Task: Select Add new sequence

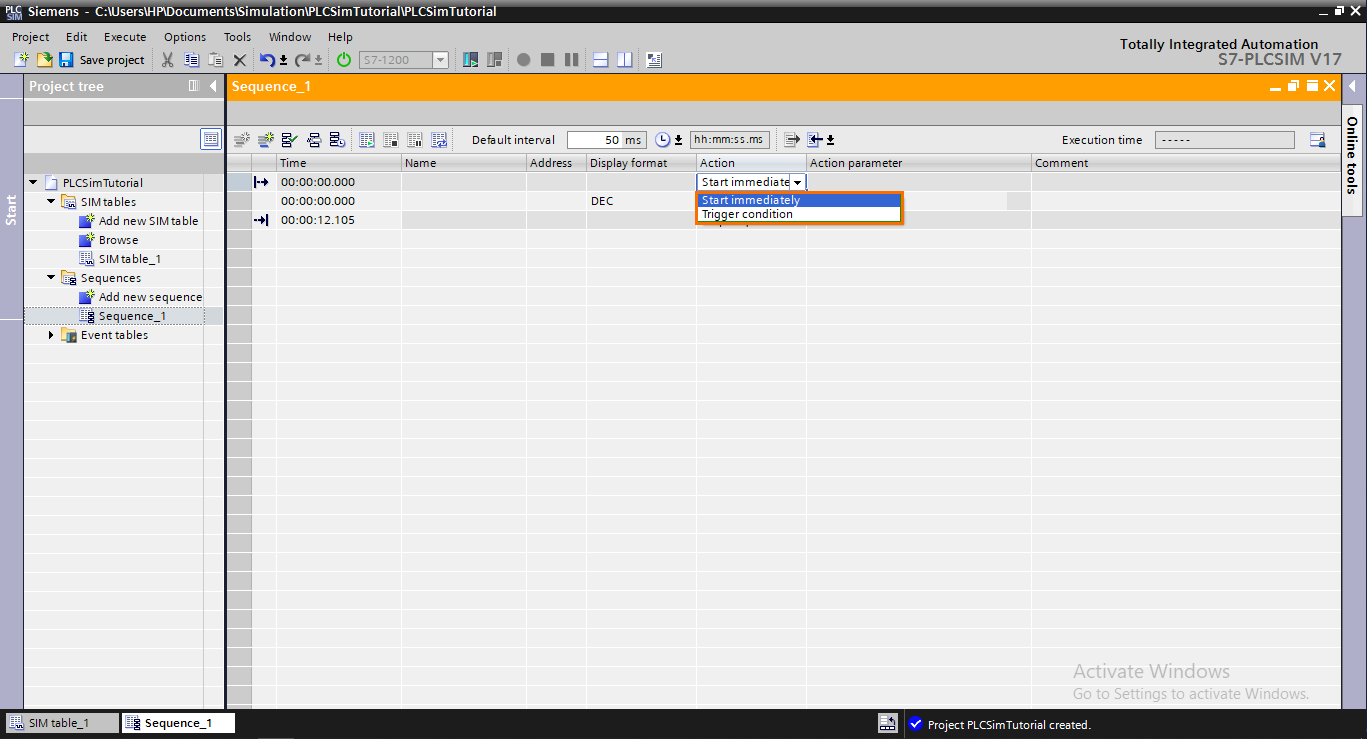Action: tap(150, 297)
